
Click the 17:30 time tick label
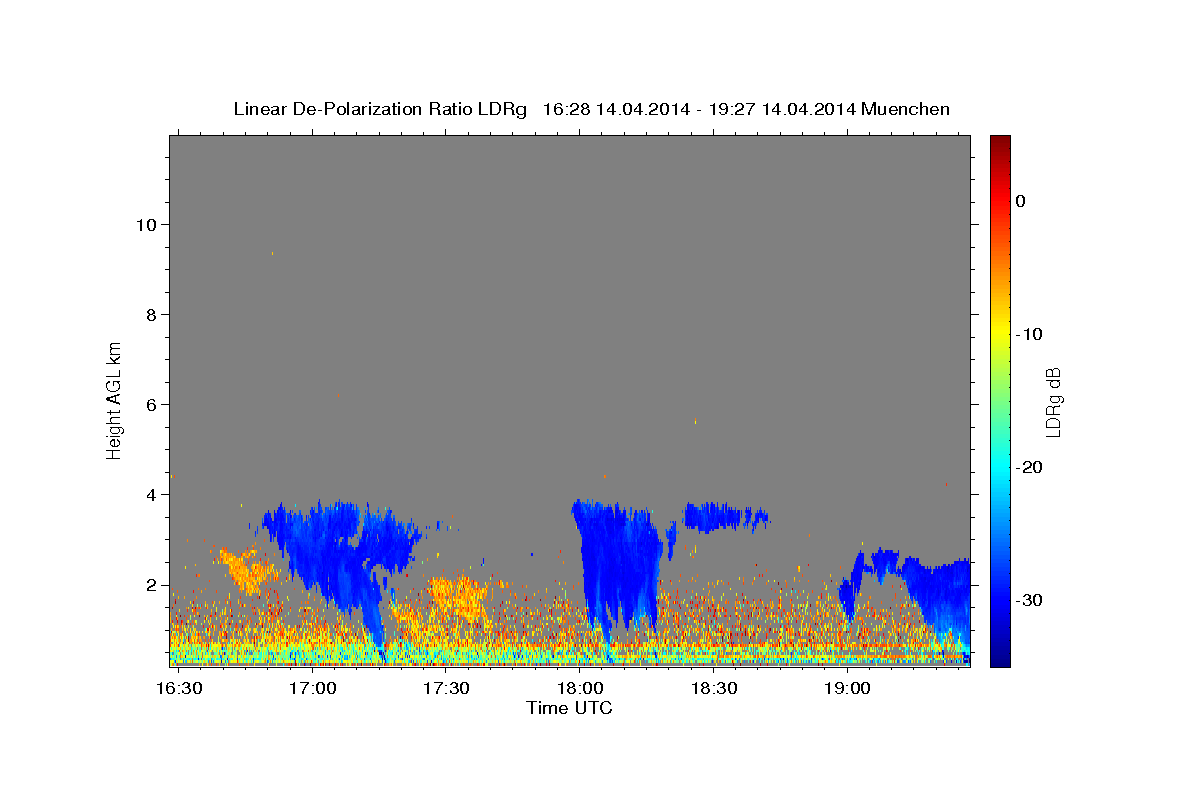click(x=446, y=688)
